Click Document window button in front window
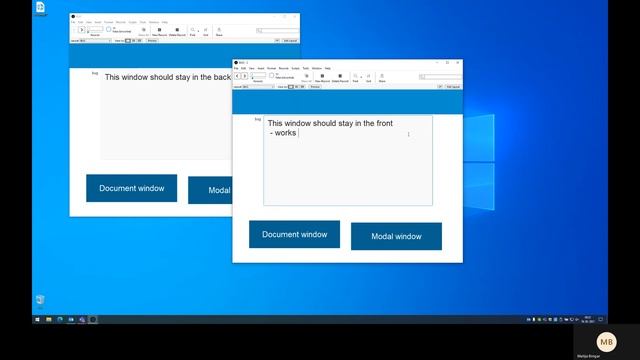 (294, 234)
